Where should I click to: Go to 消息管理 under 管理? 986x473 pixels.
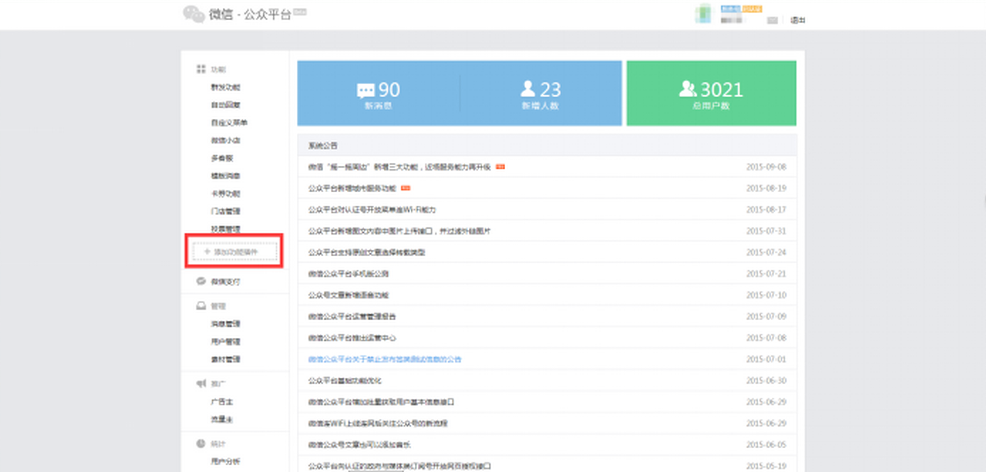tap(225, 324)
